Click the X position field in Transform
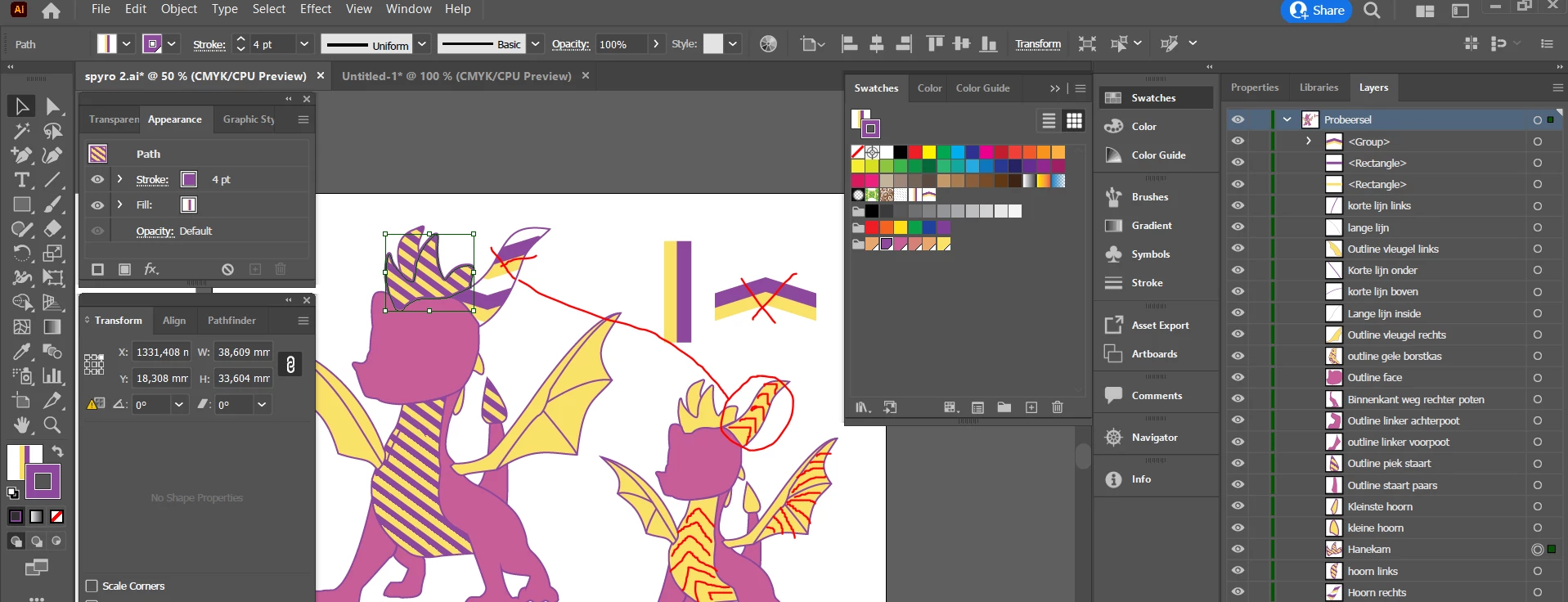 (x=162, y=352)
